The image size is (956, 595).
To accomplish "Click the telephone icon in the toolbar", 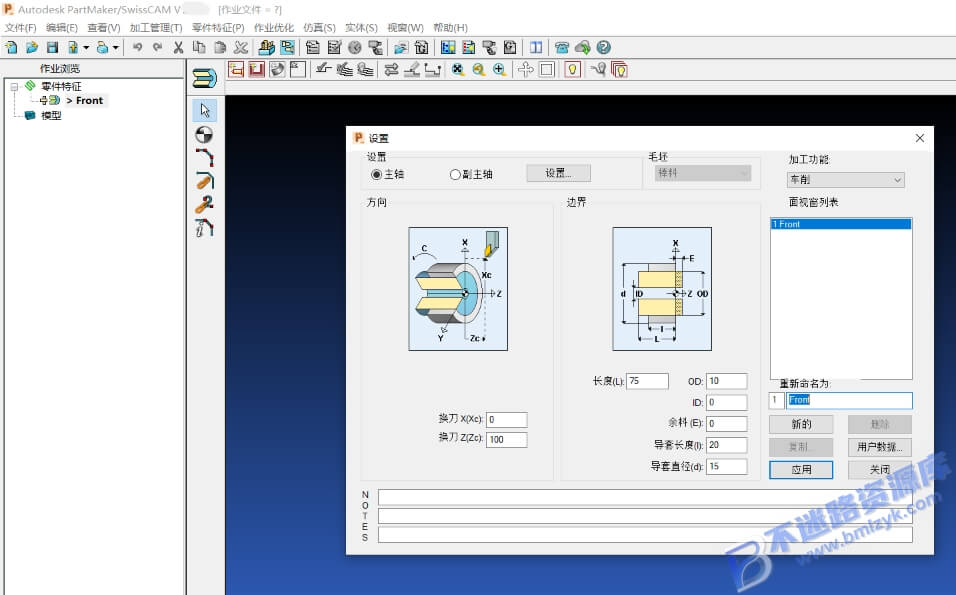I will [x=562, y=48].
